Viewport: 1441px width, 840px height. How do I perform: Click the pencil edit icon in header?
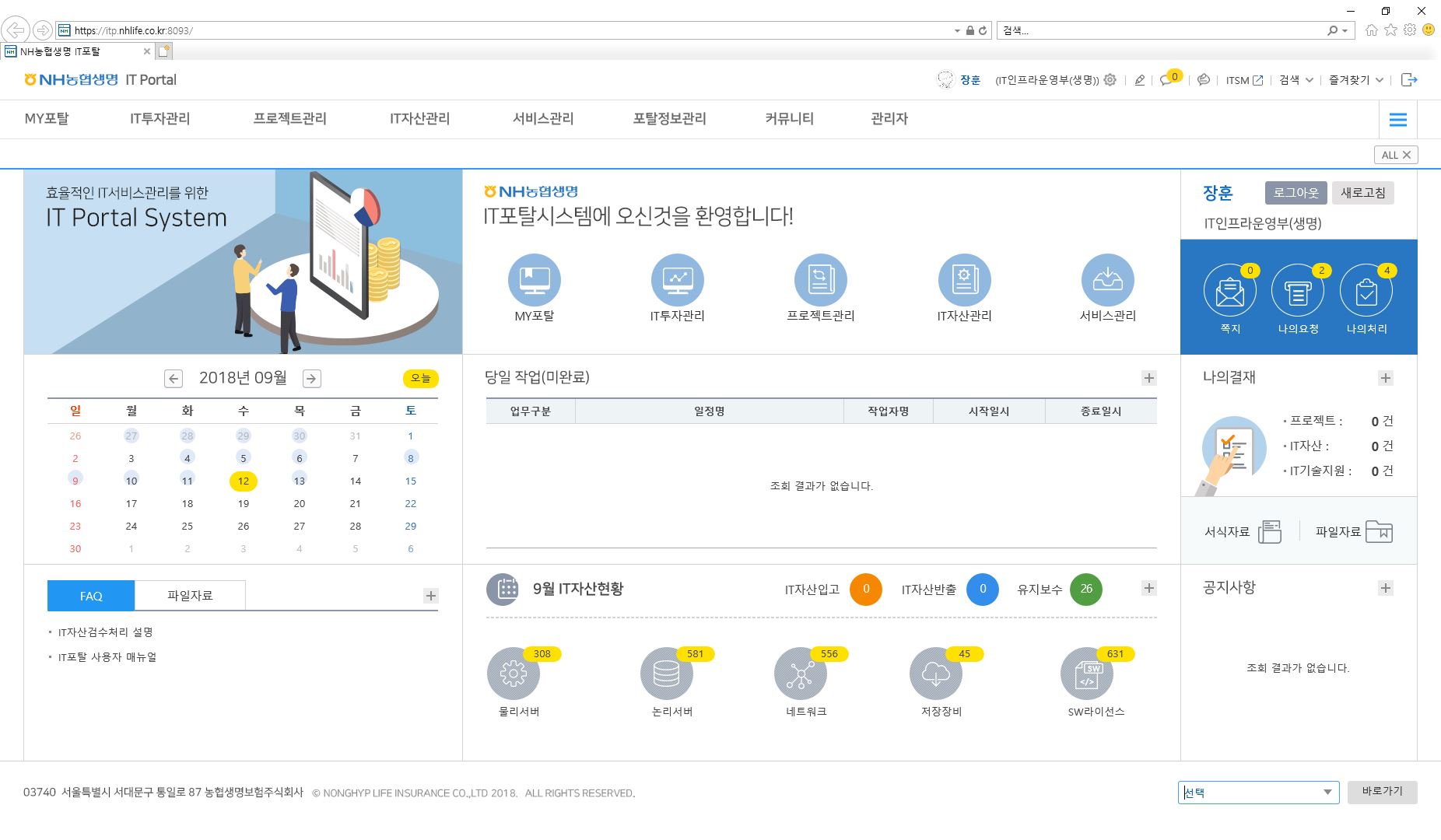click(1140, 79)
